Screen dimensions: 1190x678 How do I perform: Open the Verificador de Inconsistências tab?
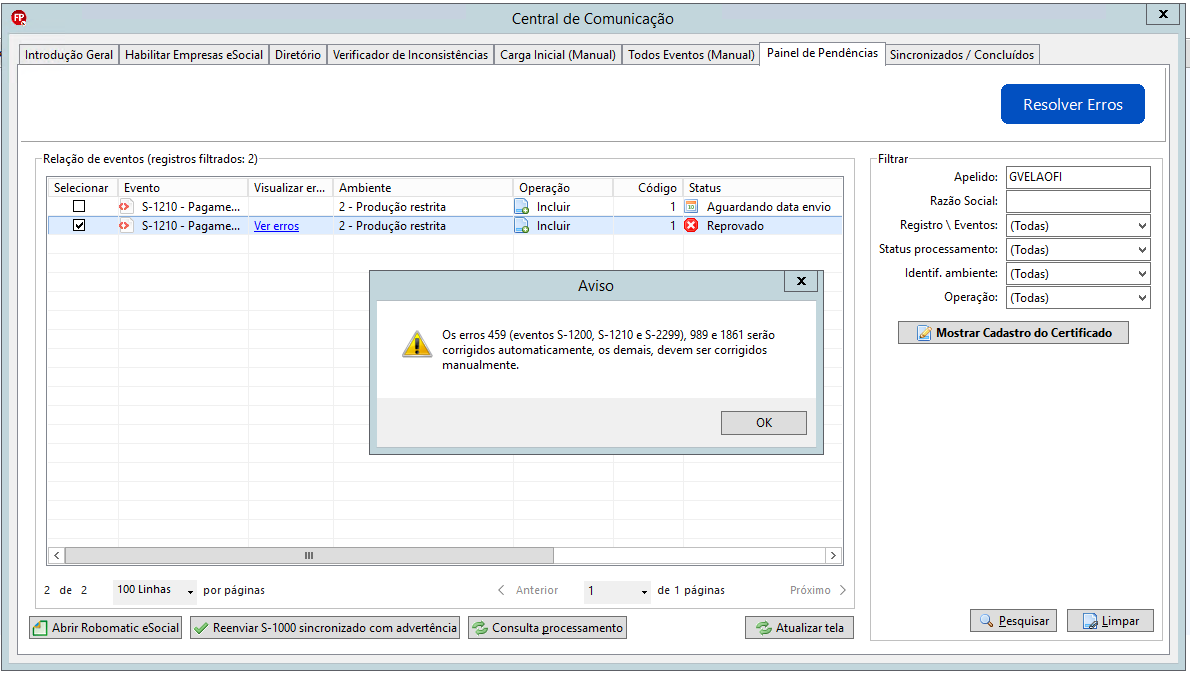[411, 55]
